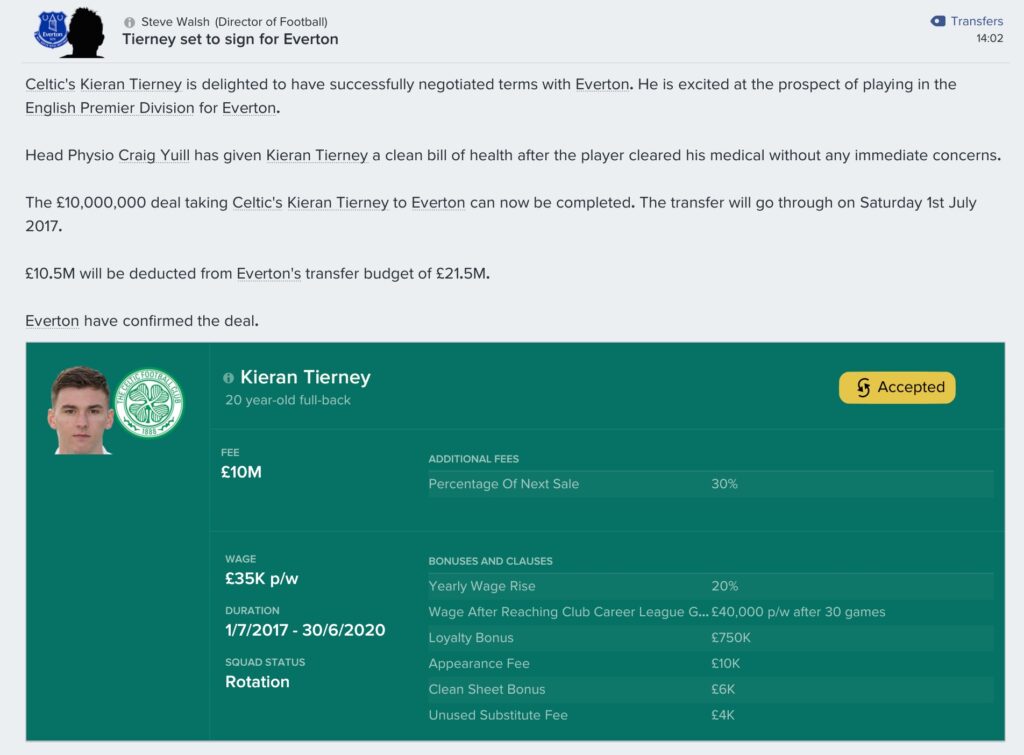This screenshot has height=755, width=1024.
Task: Click the circular arrows icon in Accepted
Action: click(863, 387)
